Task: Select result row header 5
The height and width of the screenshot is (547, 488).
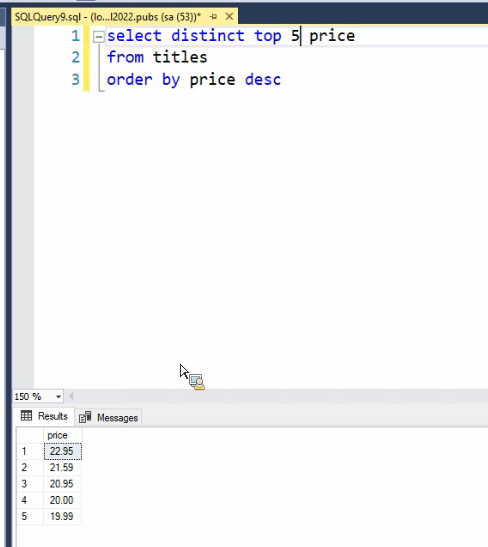Action: tap(30, 516)
